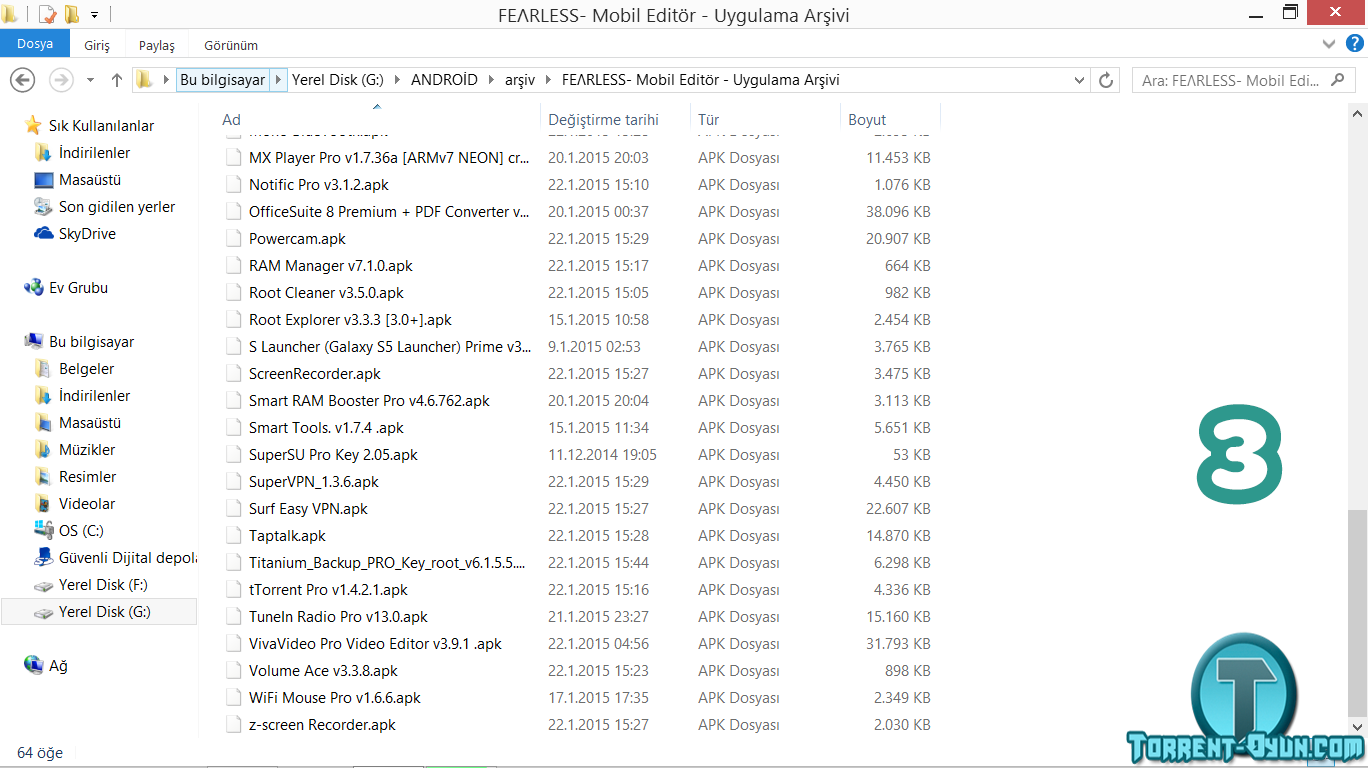1368x768 pixels.
Task: Refresh the current folder view
Action: pyautogui.click(x=1105, y=80)
